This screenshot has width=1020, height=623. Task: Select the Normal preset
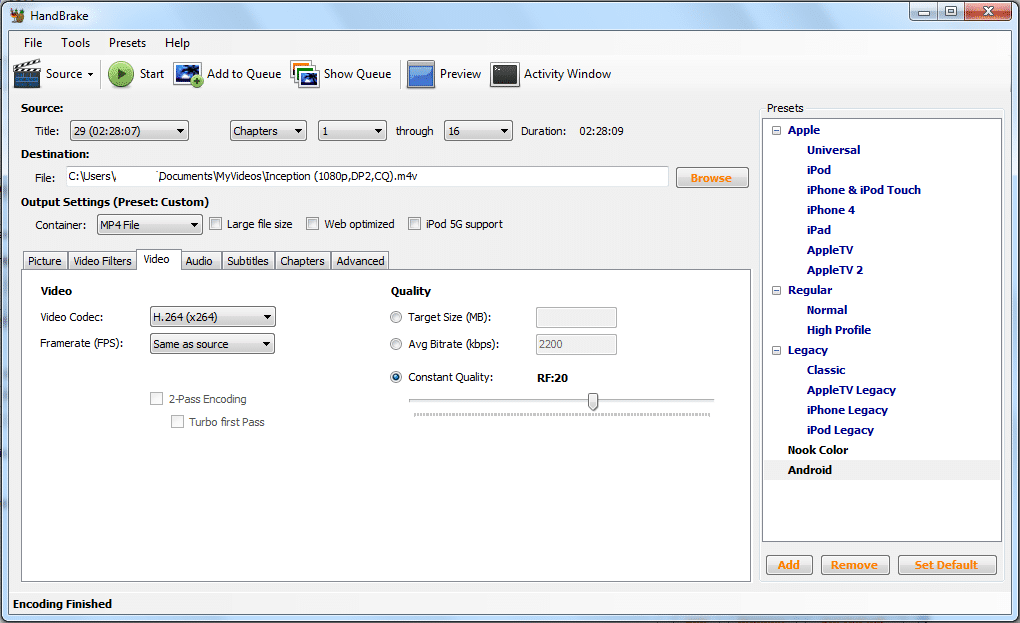827,310
